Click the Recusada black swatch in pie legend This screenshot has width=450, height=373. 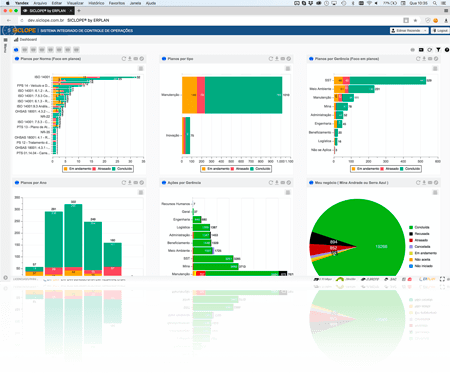point(411,234)
